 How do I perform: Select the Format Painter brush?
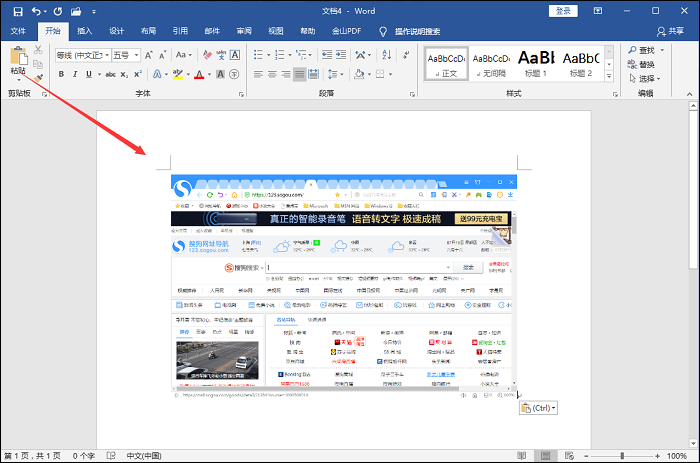[38, 78]
